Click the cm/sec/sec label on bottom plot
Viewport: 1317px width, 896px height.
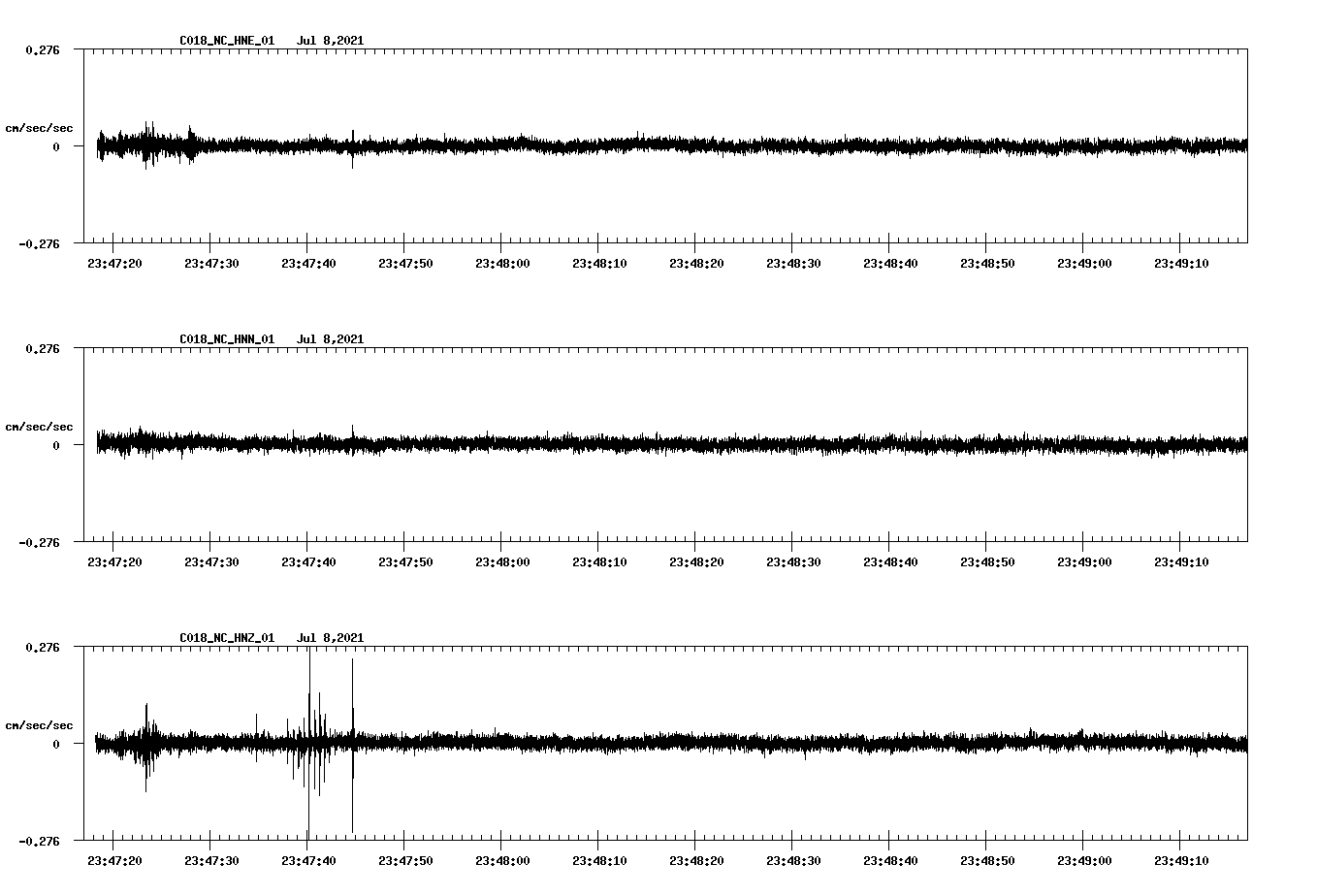tap(40, 723)
